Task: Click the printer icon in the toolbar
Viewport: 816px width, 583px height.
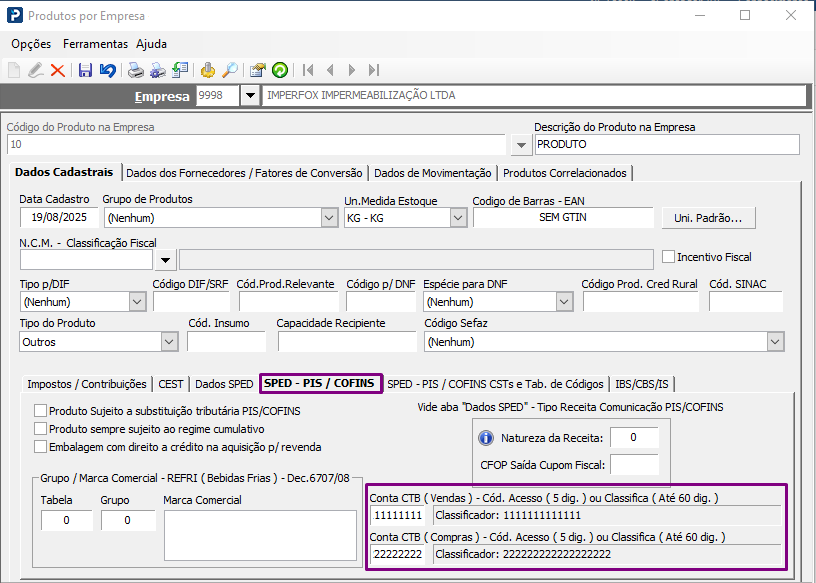Action: click(x=135, y=70)
